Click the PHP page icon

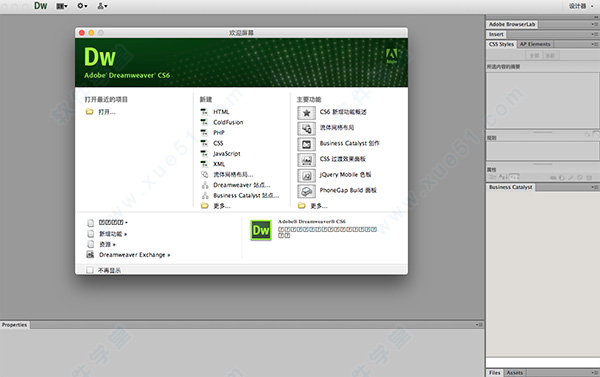tap(204, 132)
